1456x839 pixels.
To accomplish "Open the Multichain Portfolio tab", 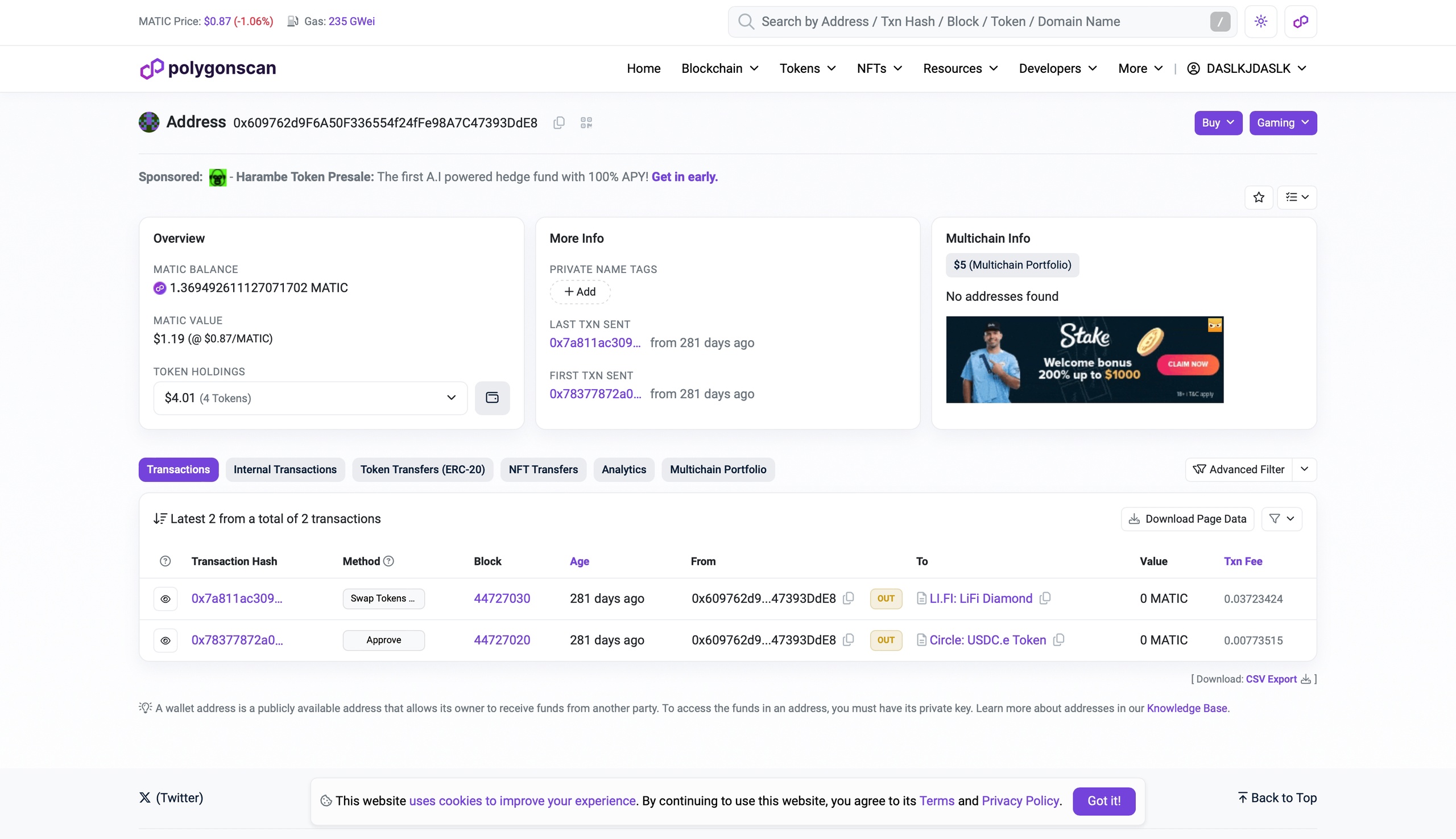I will point(718,470).
